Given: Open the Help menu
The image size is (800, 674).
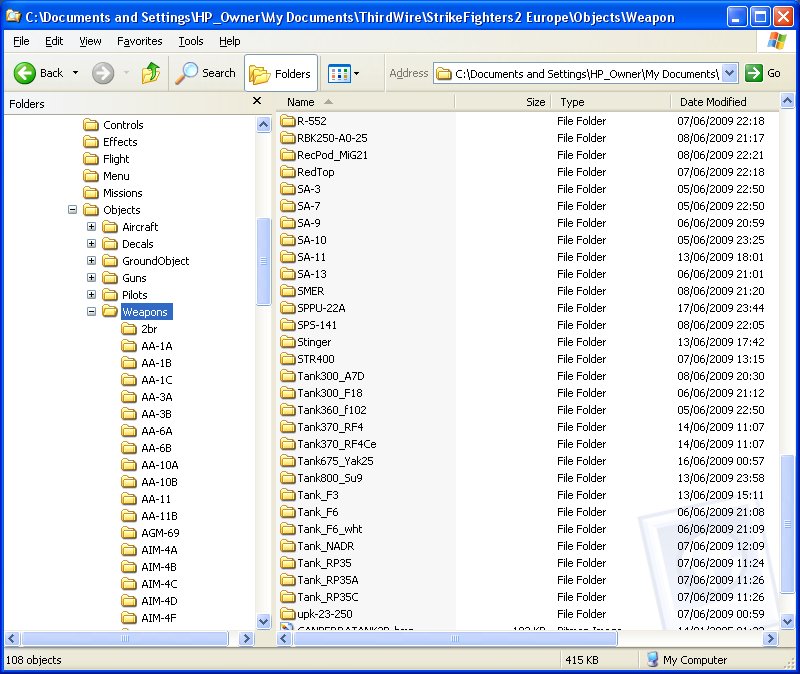Looking at the screenshot, I should (x=230, y=41).
